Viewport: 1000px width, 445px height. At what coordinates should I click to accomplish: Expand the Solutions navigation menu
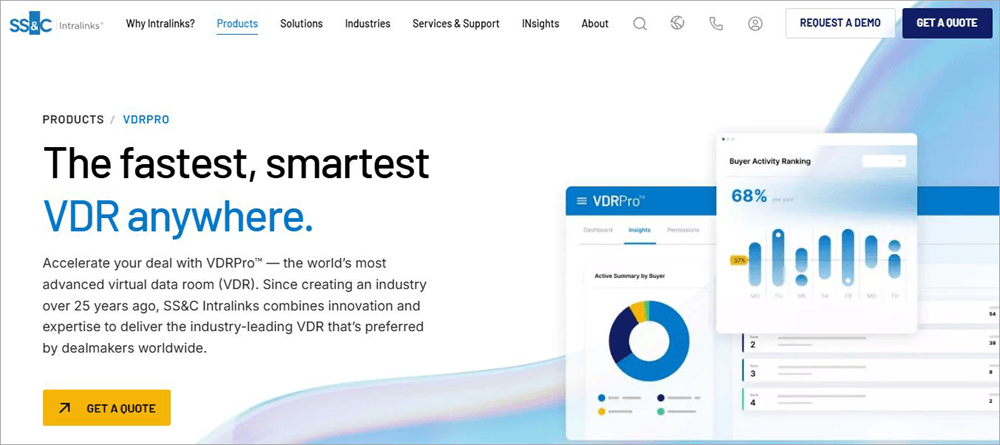pos(301,23)
